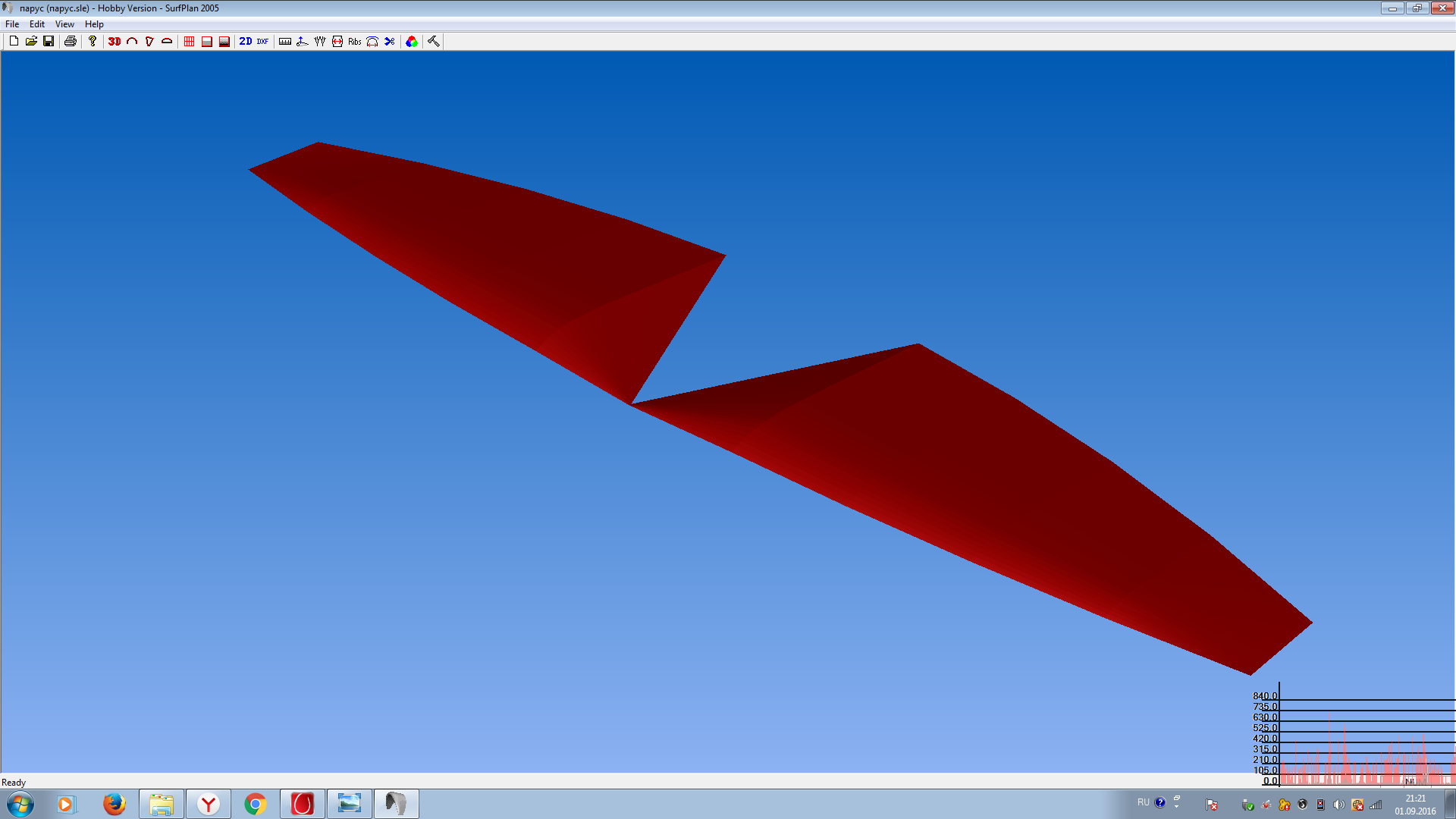Open Firefox from the taskbar
The height and width of the screenshot is (819, 1456).
115,804
